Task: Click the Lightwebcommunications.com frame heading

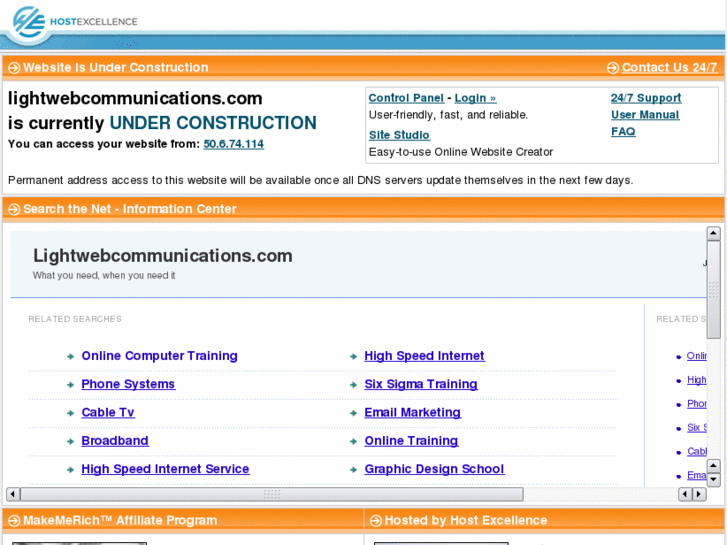Action: tap(163, 256)
